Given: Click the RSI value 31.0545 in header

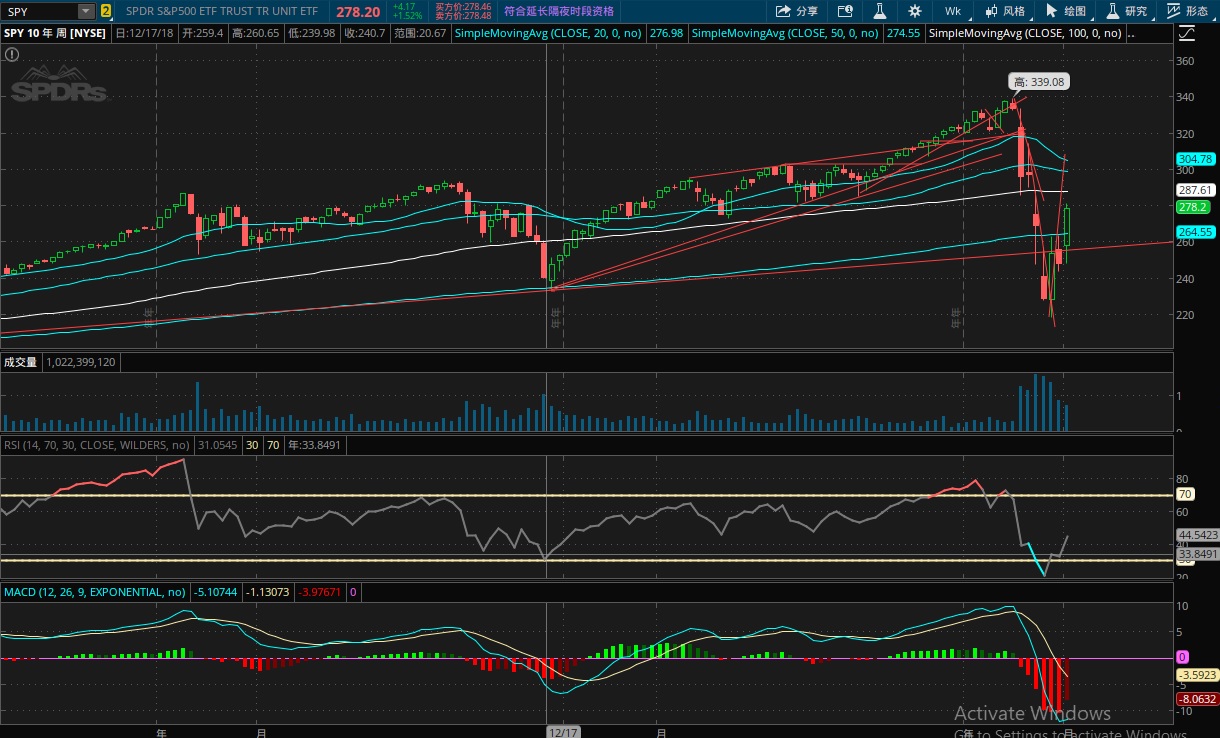Looking at the screenshot, I should click(217, 445).
